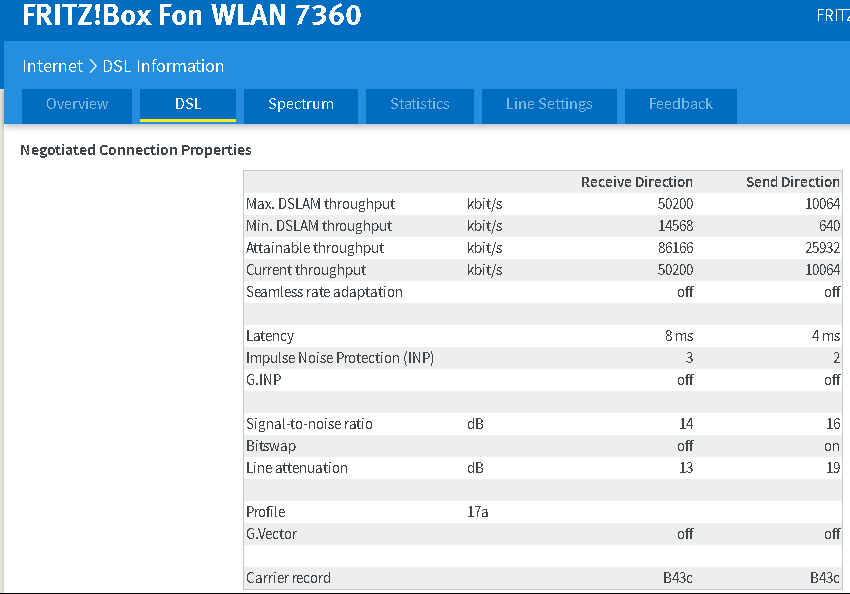The width and height of the screenshot is (850, 594).
Task: Click the Impulse Noise Protection (INP) label
Action: tap(339, 358)
